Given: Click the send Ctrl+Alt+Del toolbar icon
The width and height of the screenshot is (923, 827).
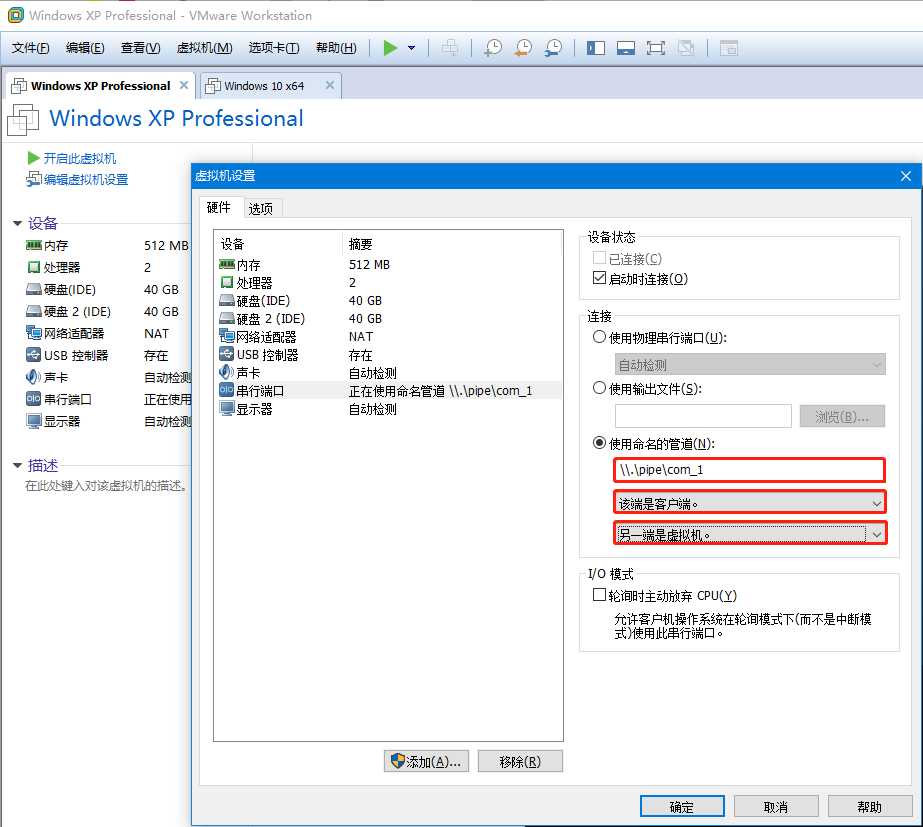Looking at the screenshot, I should coord(450,48).
